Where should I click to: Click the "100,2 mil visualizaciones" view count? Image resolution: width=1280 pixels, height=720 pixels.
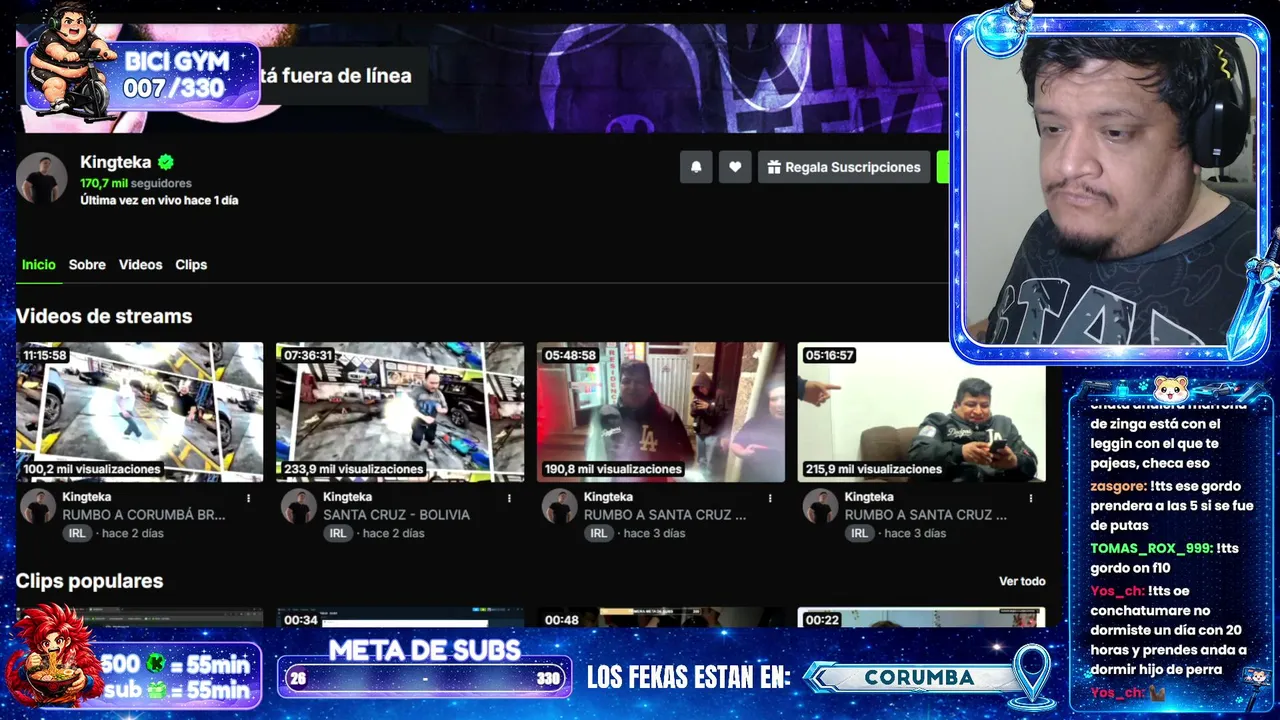(x=92, y=469)
